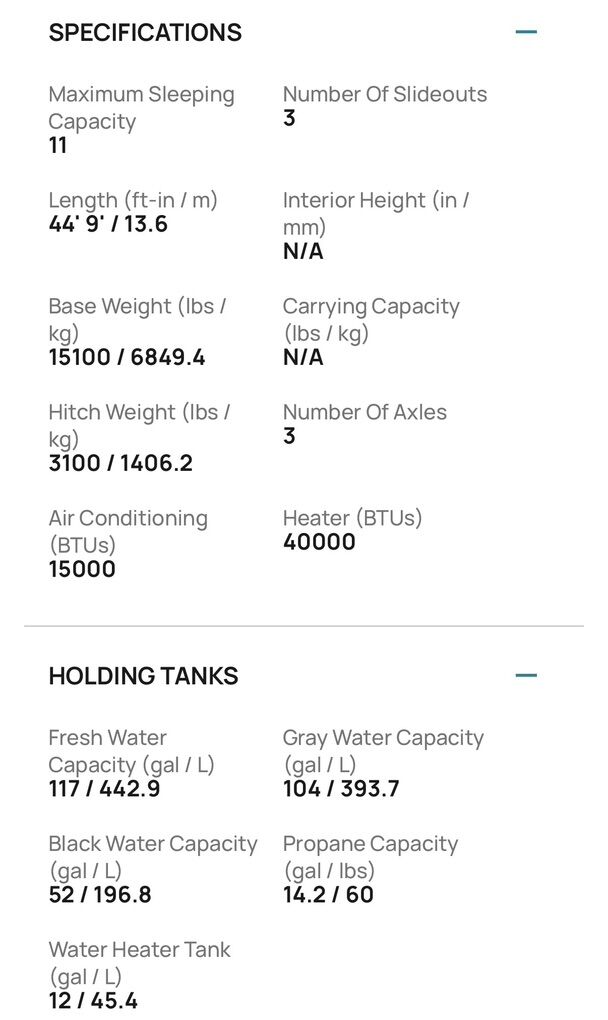
Task: Click the gray water value 104 / 393.7
Action: [340, 789]
